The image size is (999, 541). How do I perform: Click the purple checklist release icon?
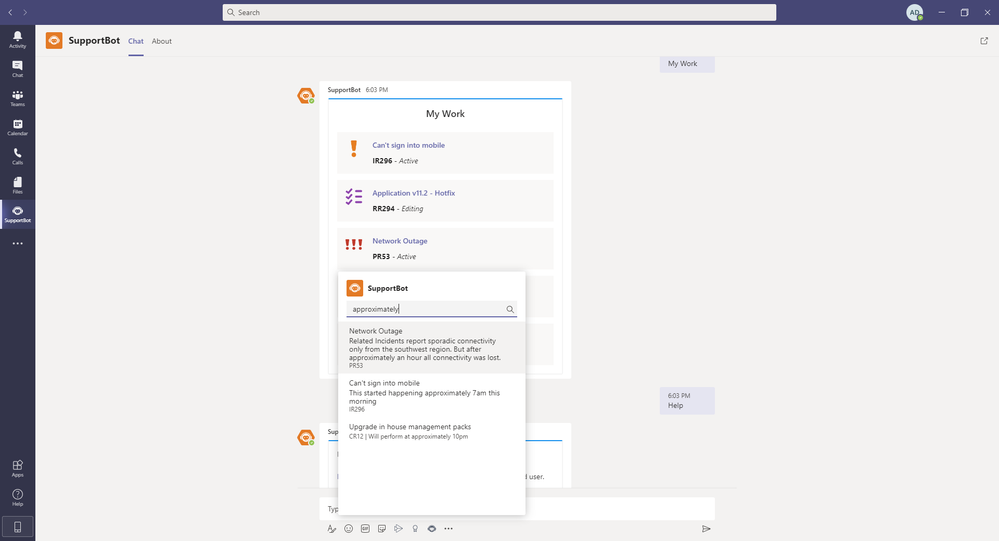[354, 196]
